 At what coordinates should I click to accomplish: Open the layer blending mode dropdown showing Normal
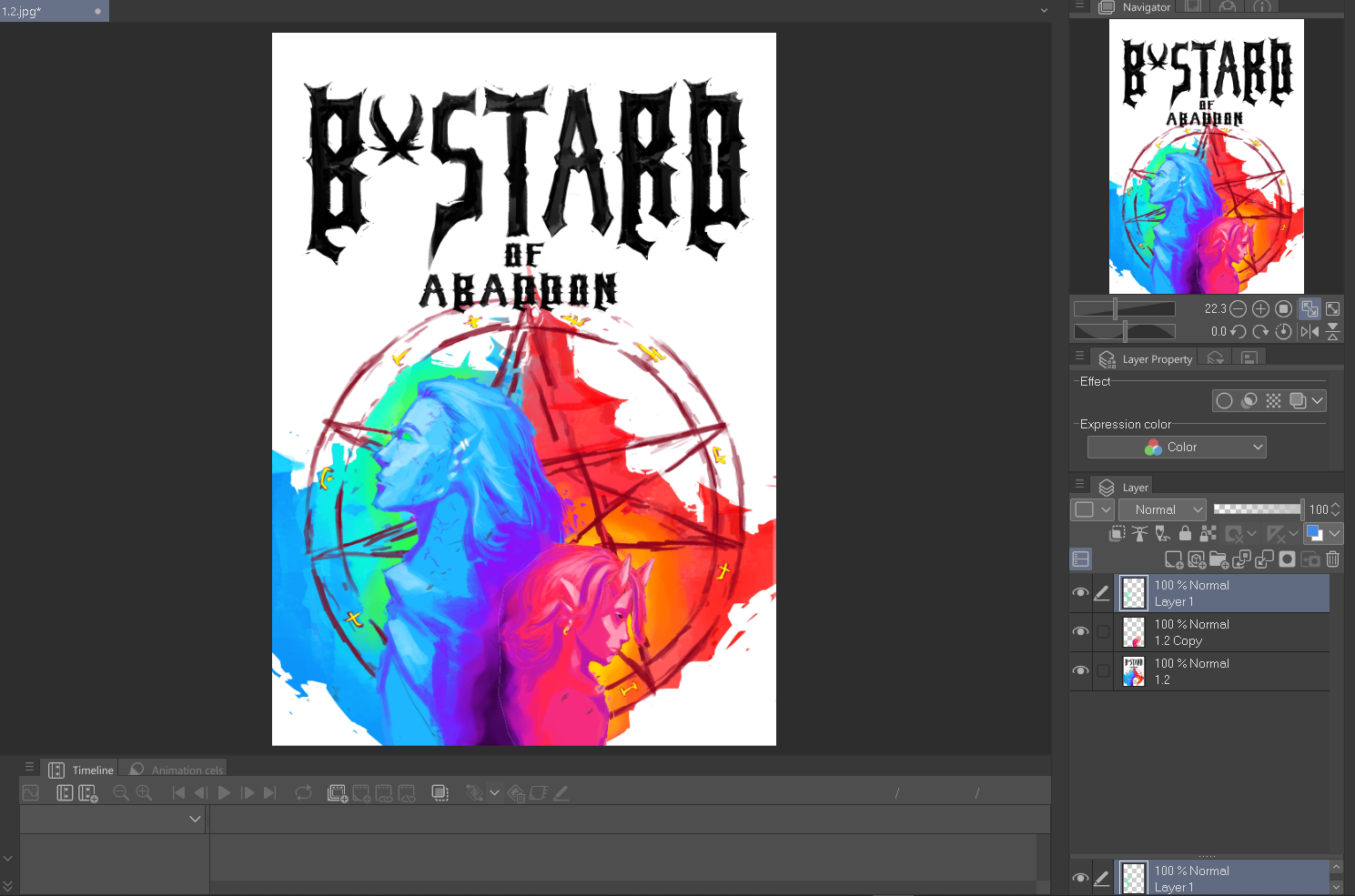[1161, 509]
